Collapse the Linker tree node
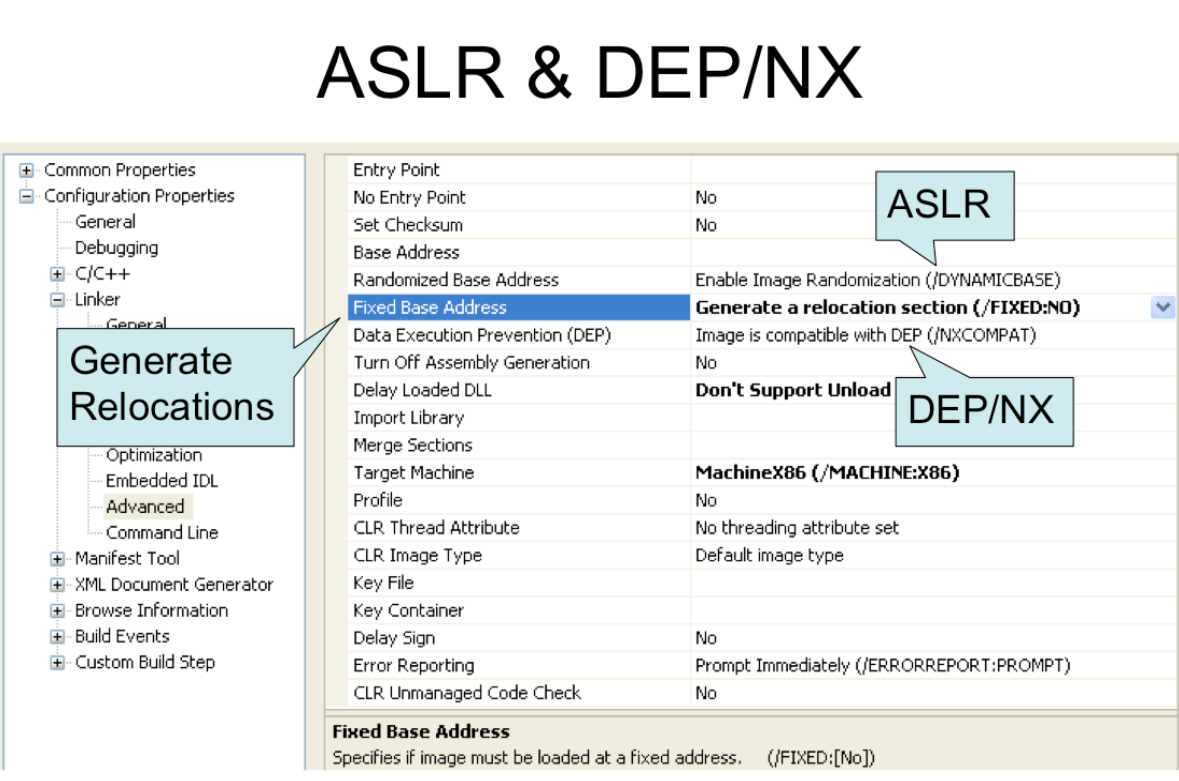 click(x=58, y=300)
